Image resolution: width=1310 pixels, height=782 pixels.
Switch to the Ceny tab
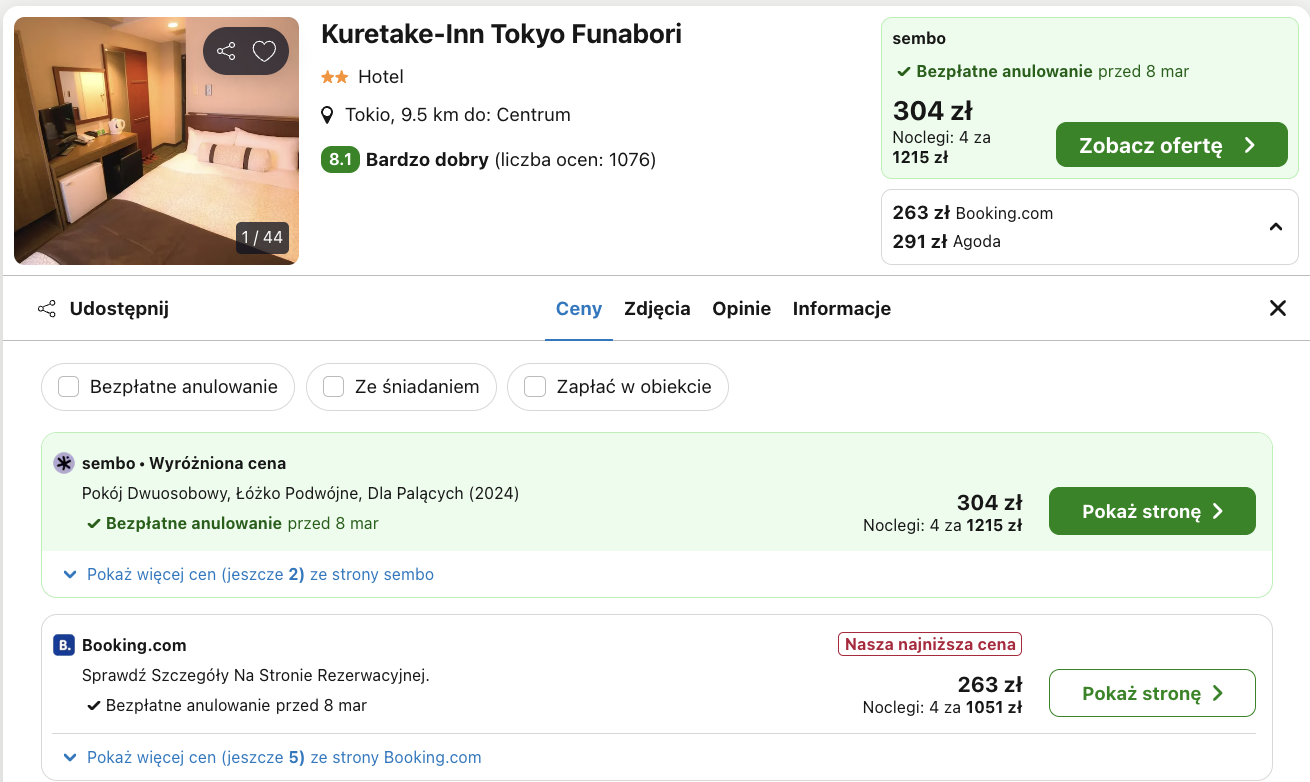pos(579,309)
